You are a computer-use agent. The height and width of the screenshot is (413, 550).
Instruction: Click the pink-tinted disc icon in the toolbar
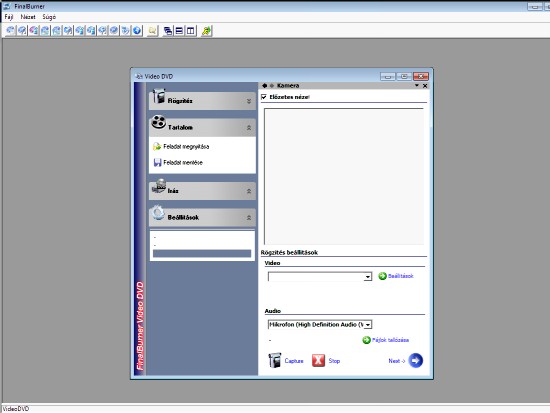point(34,31)
